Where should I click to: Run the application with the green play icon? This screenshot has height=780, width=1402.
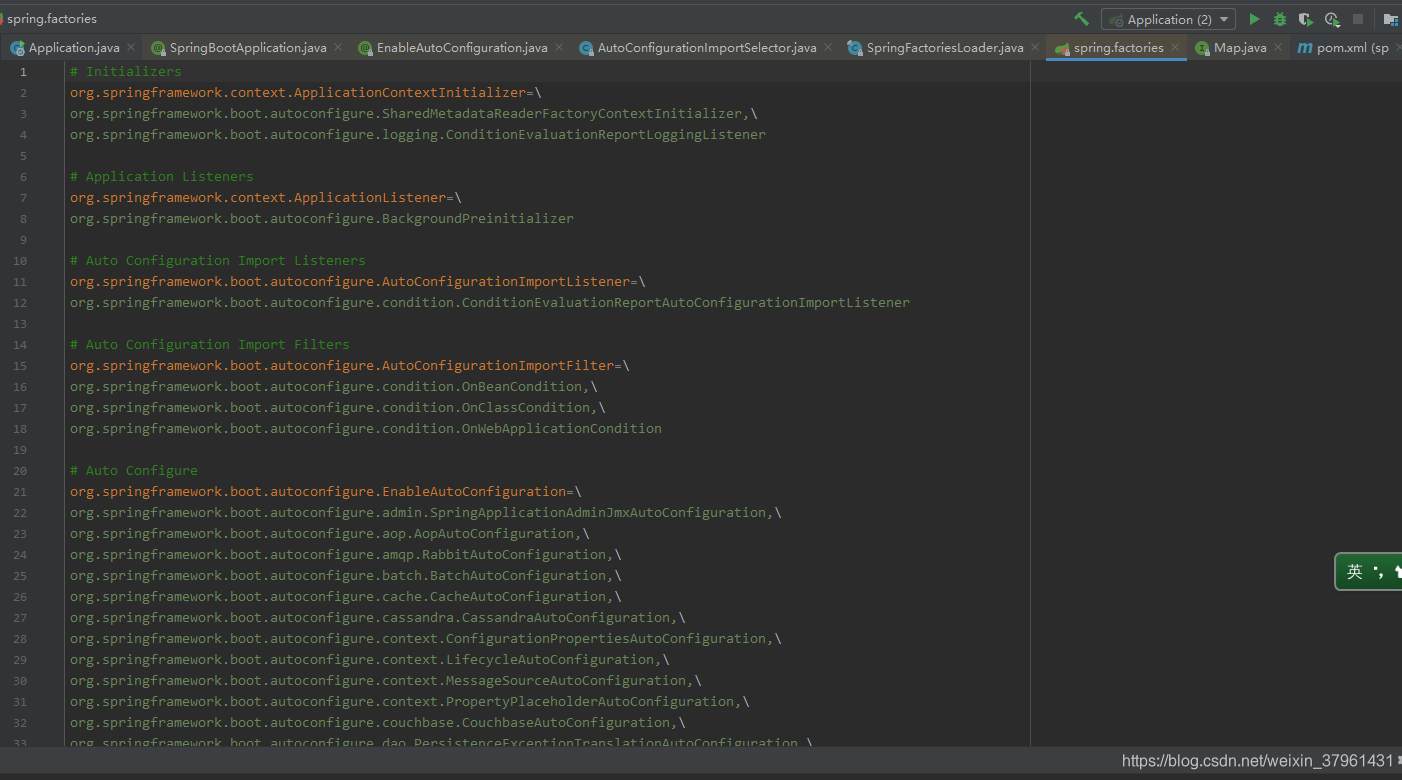pos(1254,19)
